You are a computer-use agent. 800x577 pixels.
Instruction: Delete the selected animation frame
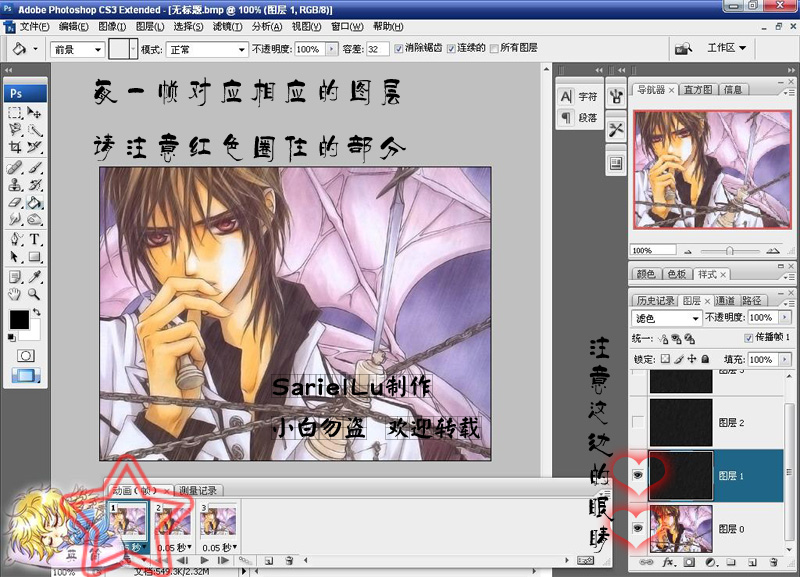pos(289,561)
